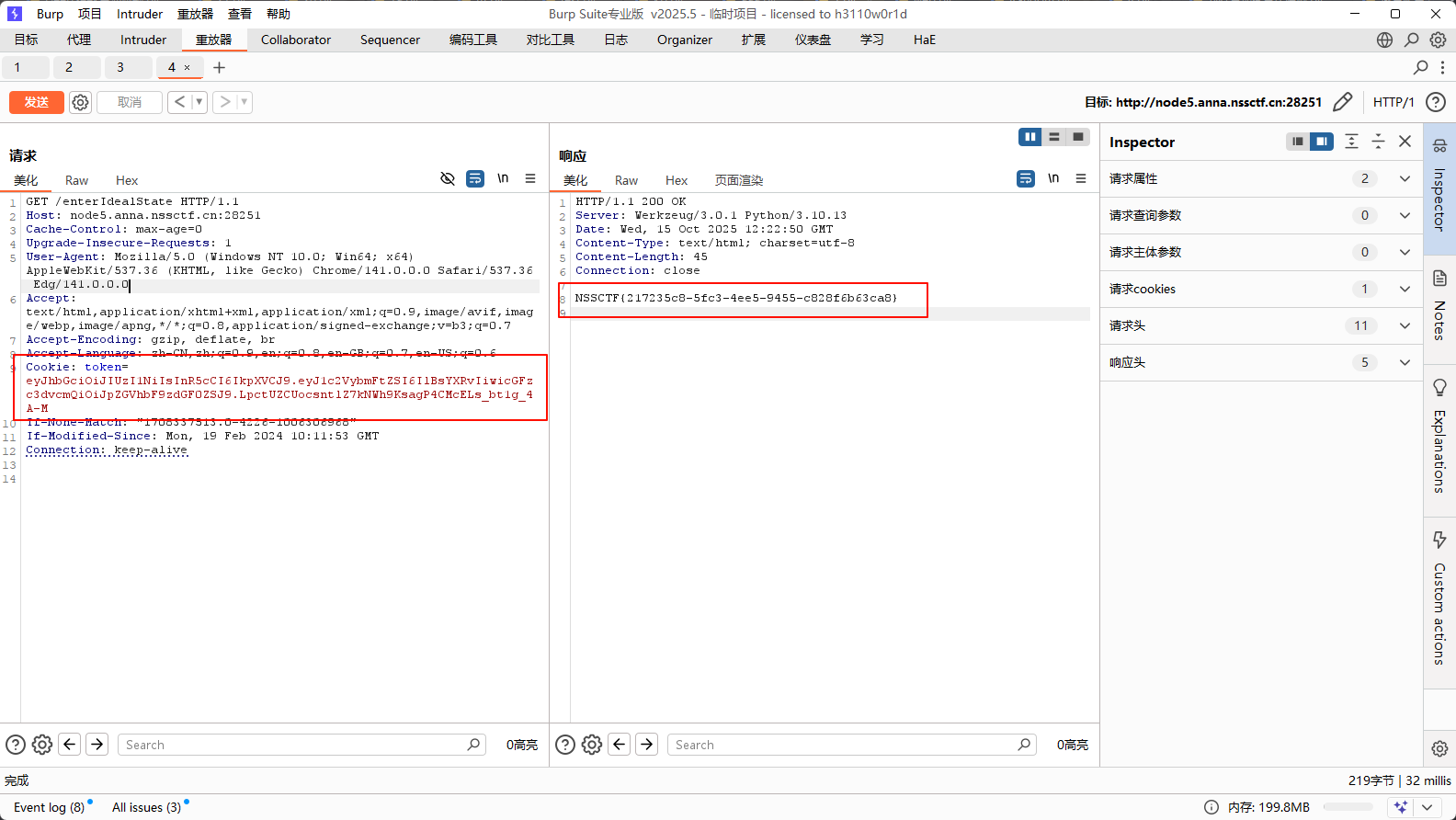Switch request view to Raw
1456x820 pixels.
point(76,180)
